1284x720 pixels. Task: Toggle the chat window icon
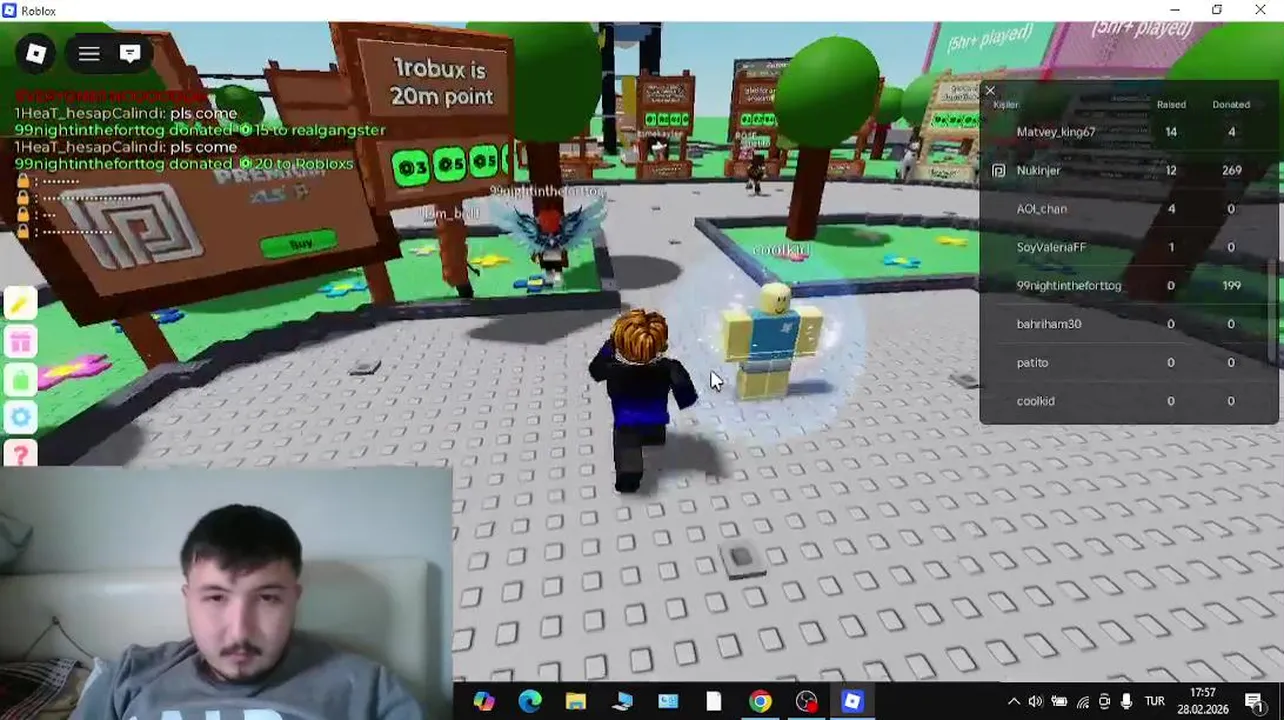click(x=130, y=54)
